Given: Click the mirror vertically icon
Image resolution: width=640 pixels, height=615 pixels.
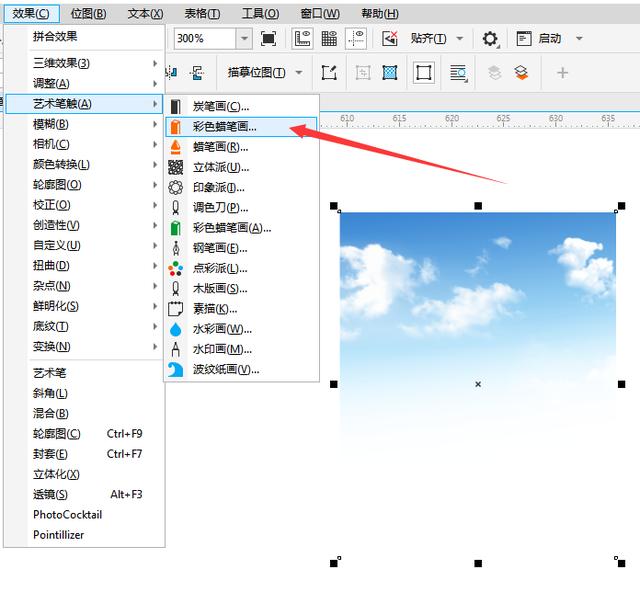Looking at the screenshot, I should 197,73.
